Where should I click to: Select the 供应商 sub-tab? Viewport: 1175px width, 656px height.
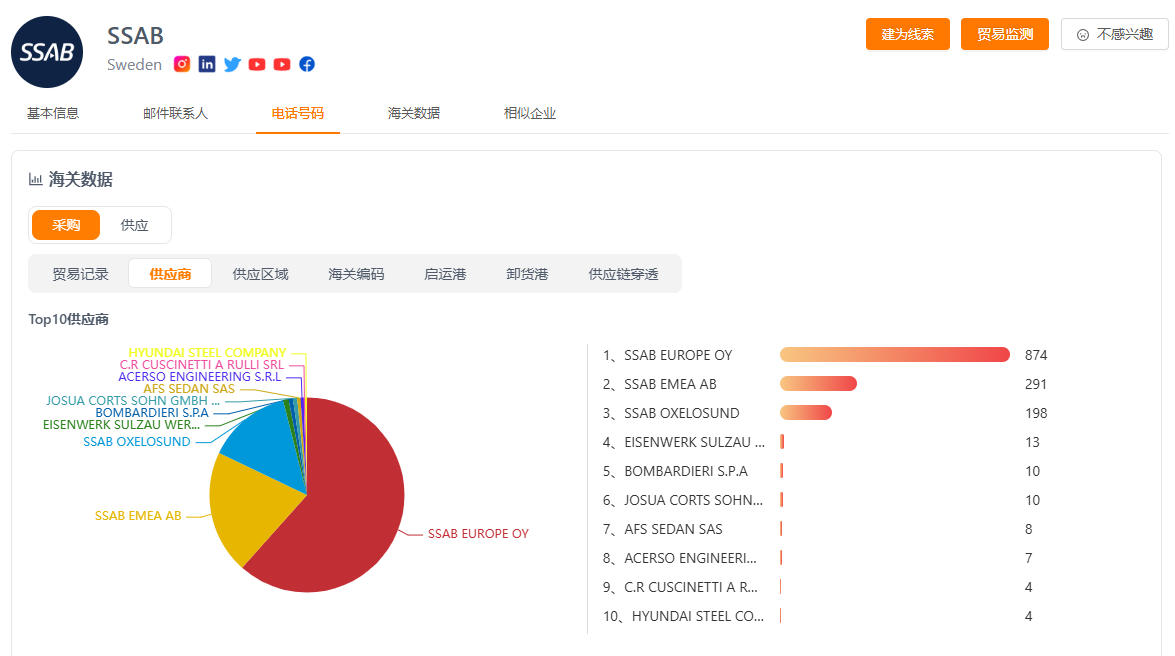pos(170,274)
